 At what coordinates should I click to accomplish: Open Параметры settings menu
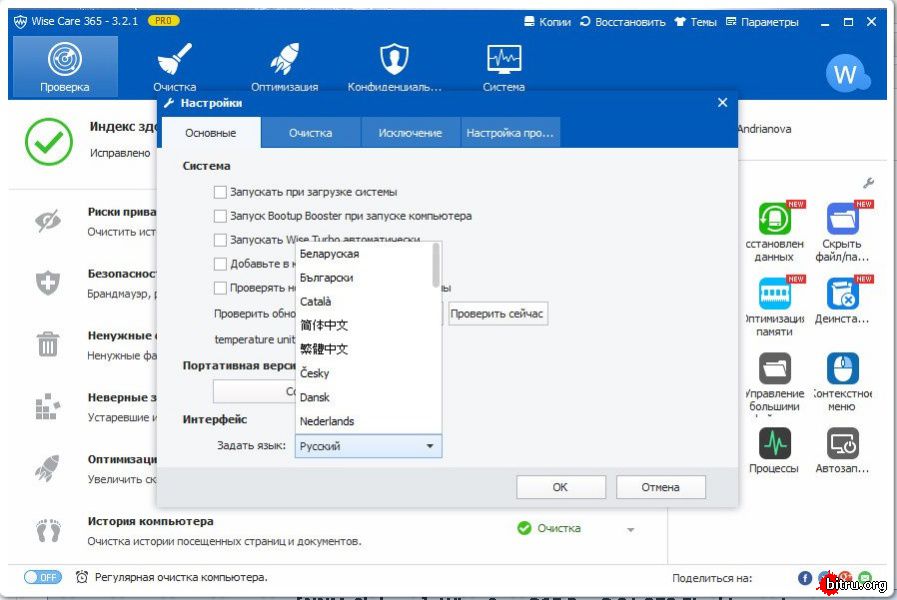762,22
